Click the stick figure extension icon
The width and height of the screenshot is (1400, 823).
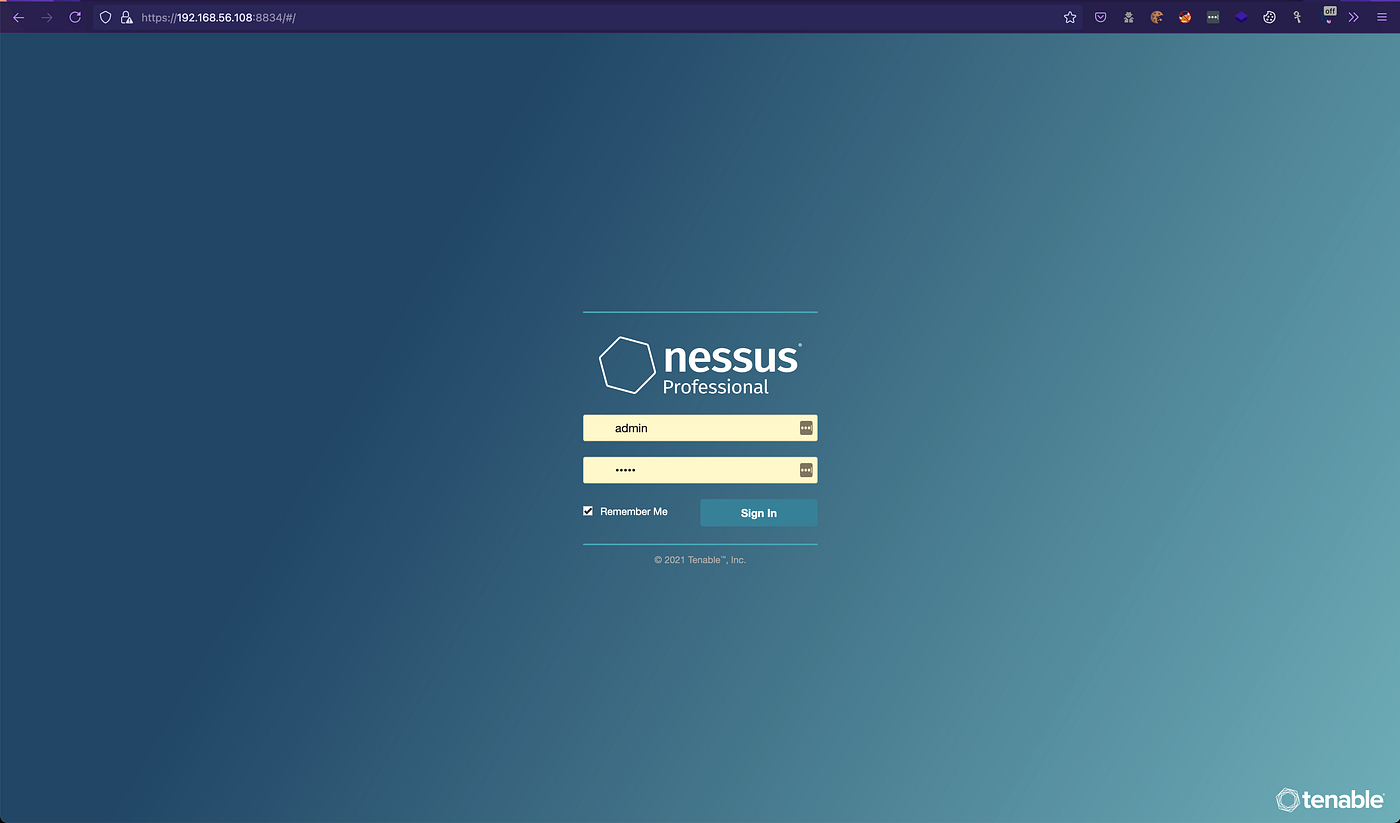[x=1298, y=17]
